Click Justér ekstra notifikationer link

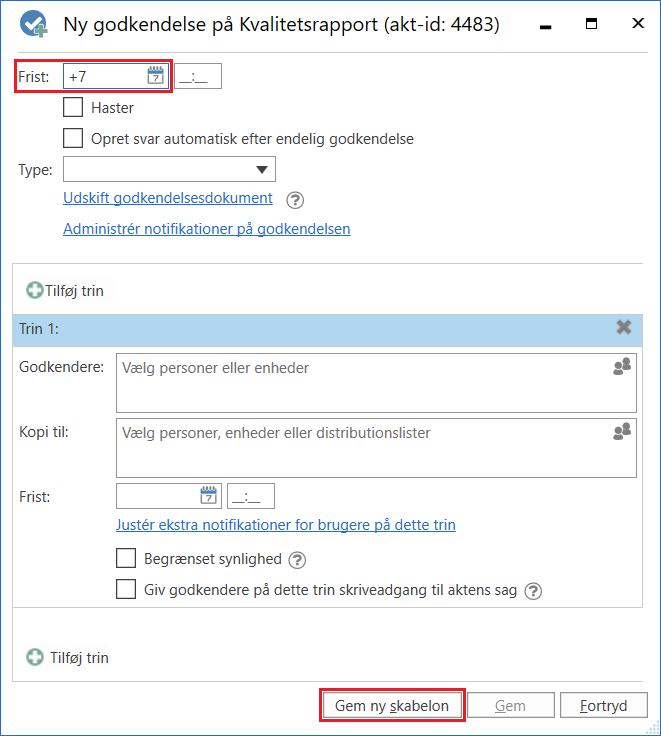click(286, 525)
